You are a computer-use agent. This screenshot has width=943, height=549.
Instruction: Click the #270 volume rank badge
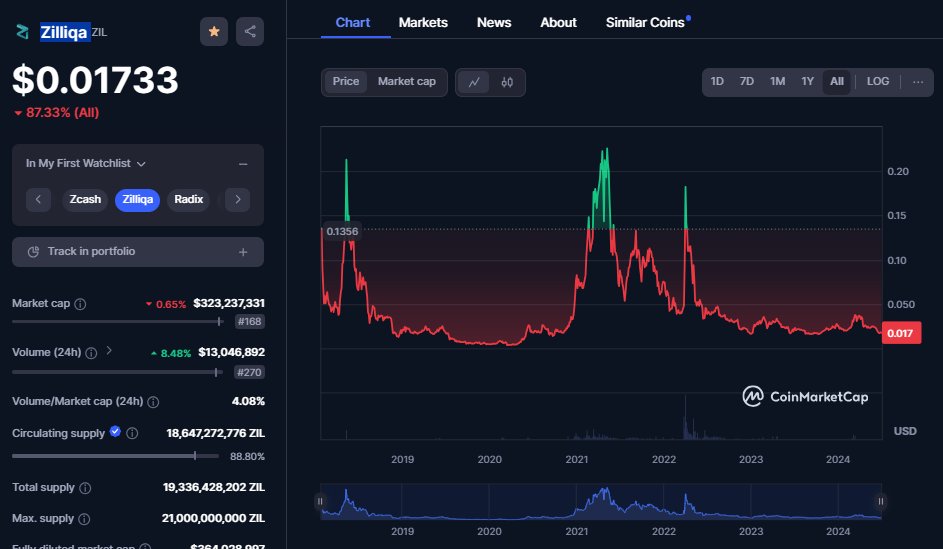tap(249, 372)
